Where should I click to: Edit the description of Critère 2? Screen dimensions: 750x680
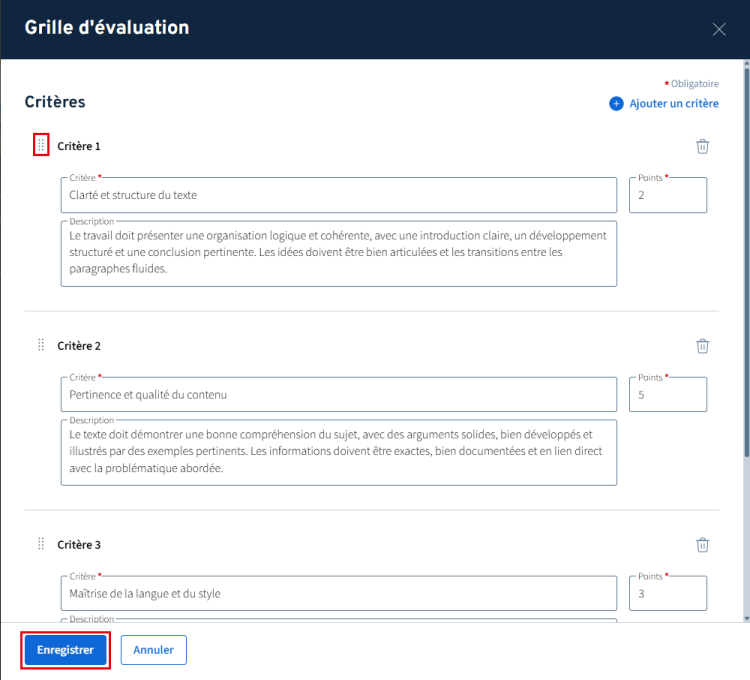pos(339,452)
